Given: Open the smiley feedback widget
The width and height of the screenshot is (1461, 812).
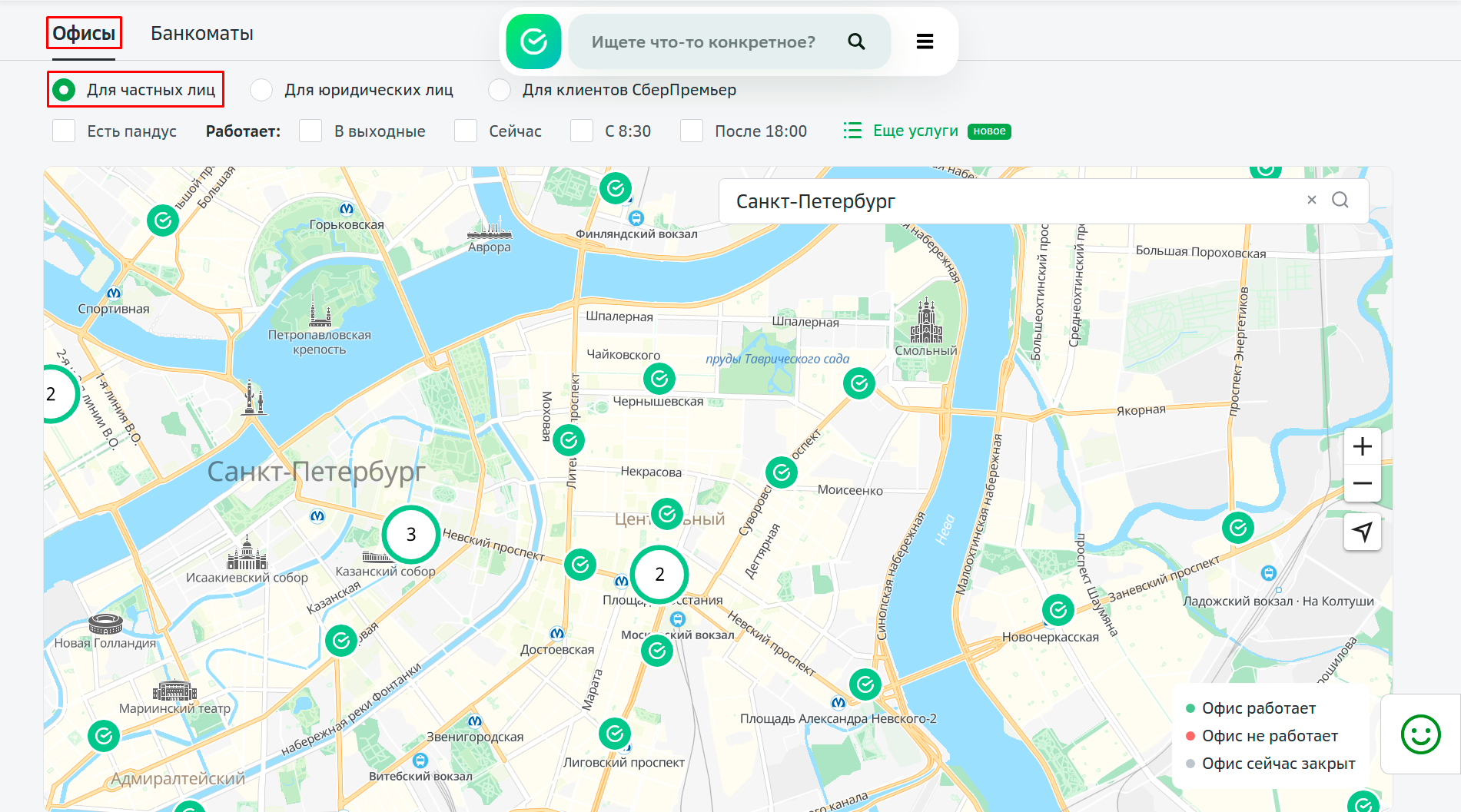Looking at the screenshot, I should pyautogui.click(x=1420, y=734).
